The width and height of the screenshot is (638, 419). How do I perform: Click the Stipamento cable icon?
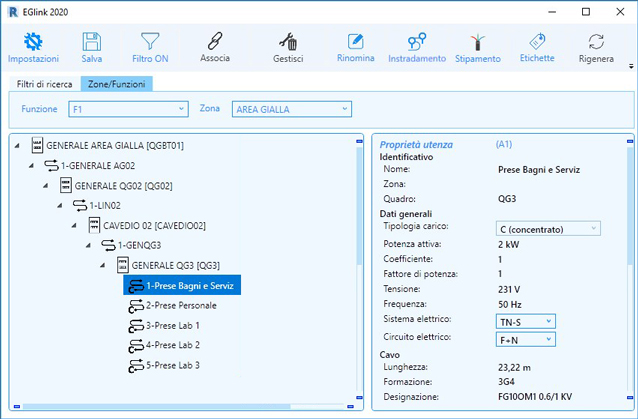pos(478,42)
